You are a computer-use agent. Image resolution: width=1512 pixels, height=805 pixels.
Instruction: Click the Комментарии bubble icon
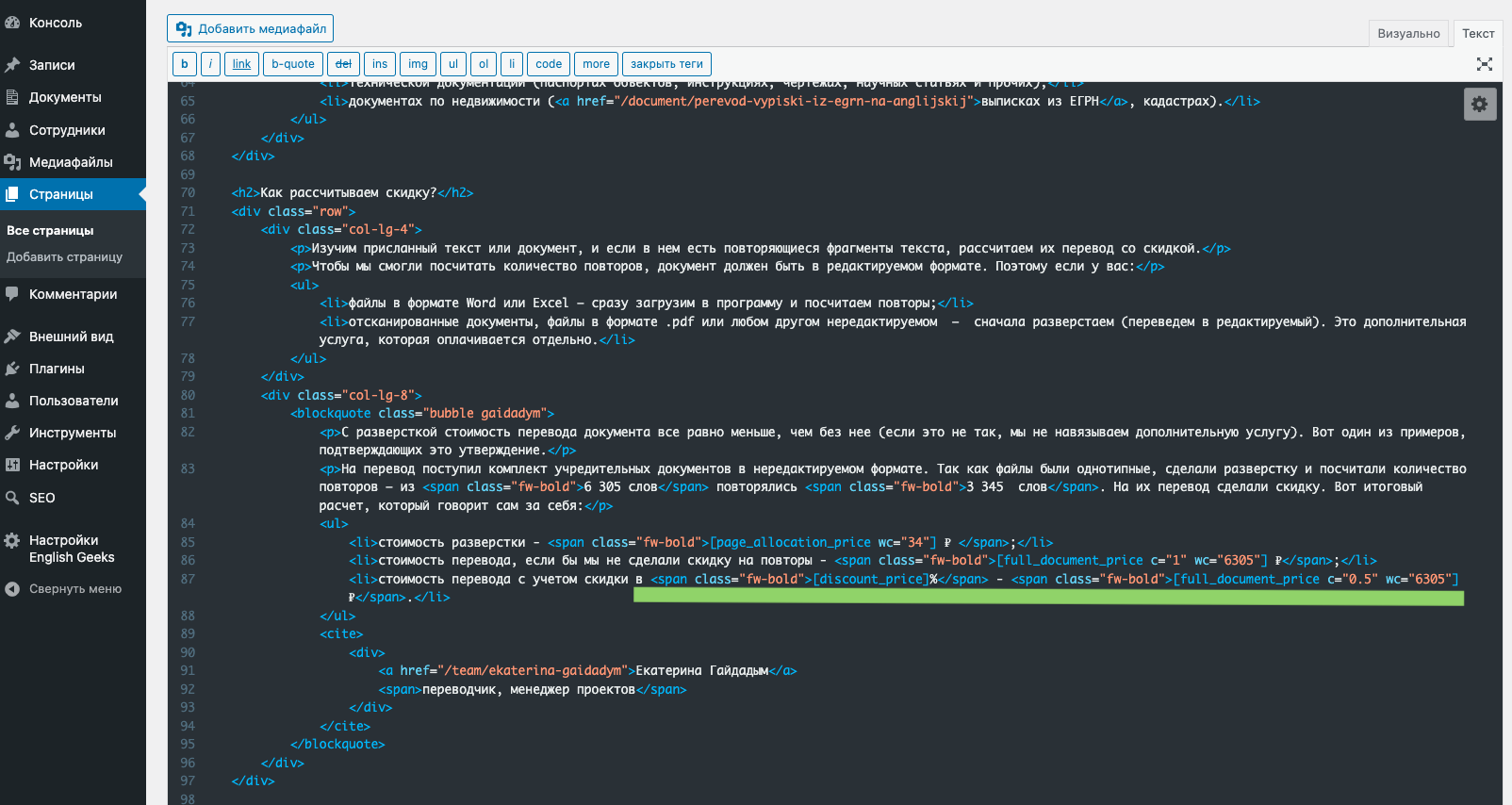[12, 294]
